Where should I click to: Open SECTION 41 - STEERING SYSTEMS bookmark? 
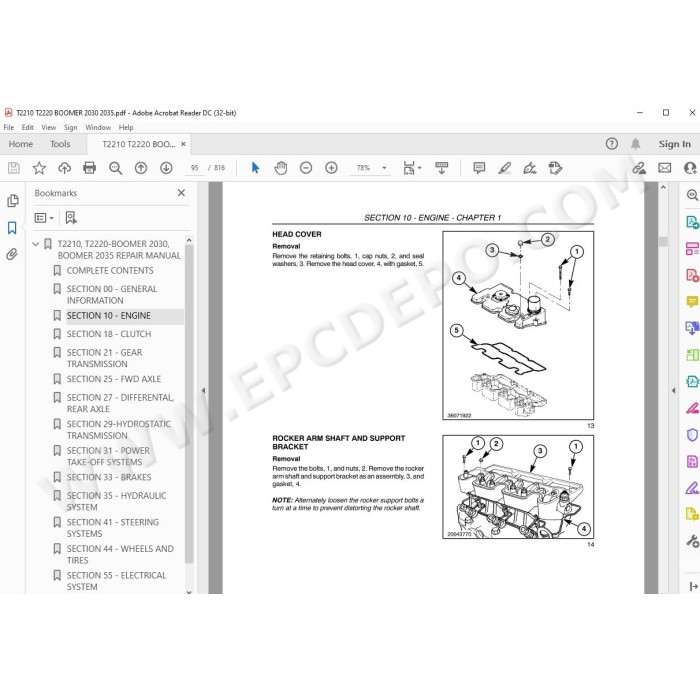pos(112,528)
